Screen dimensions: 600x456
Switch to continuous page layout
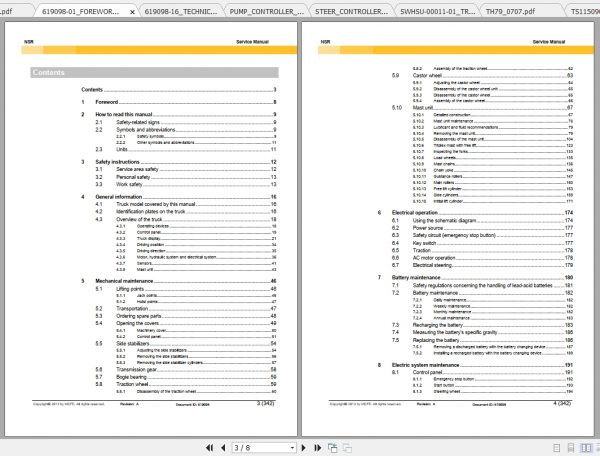coord(571,448)
